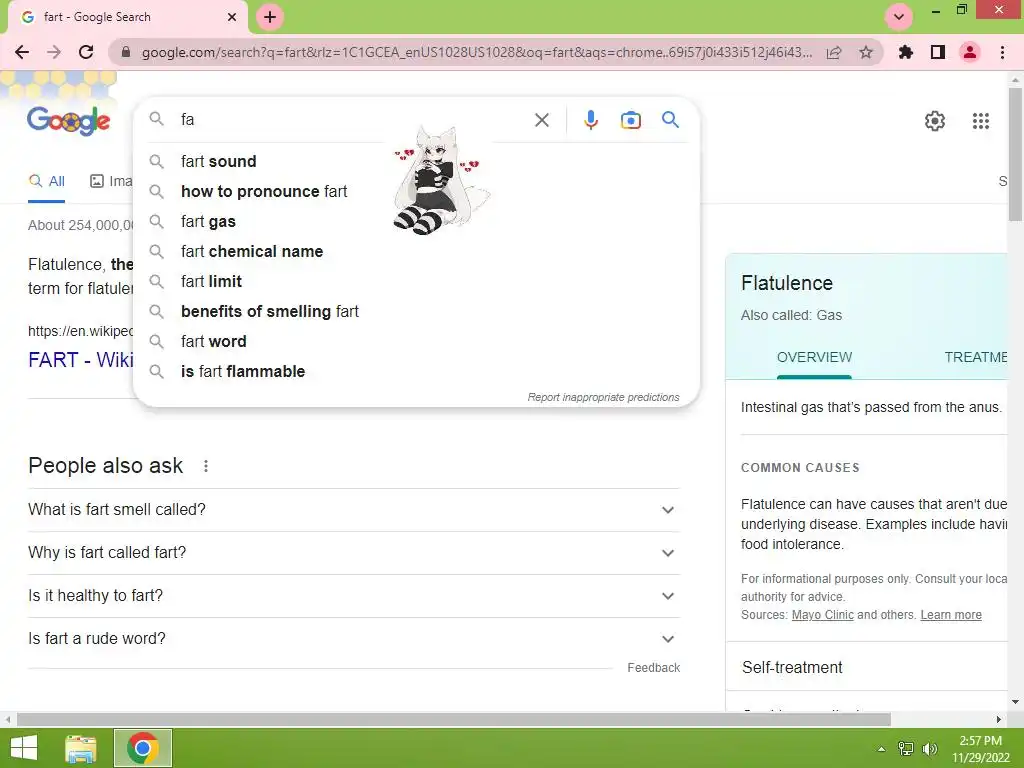
Task: Show hidden system tray icons
Action: point(881,749)
